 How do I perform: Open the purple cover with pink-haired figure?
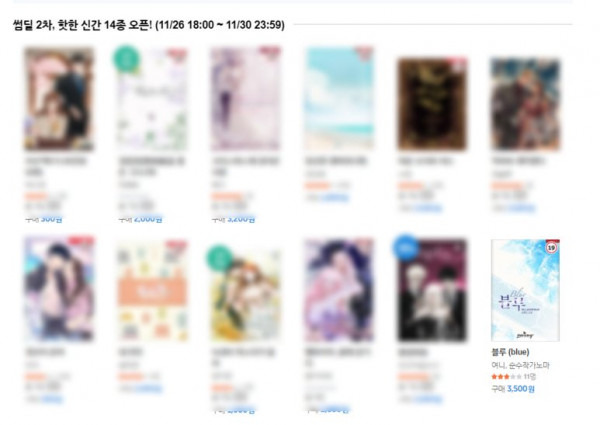pyautogui.click(x=339, y=290)
